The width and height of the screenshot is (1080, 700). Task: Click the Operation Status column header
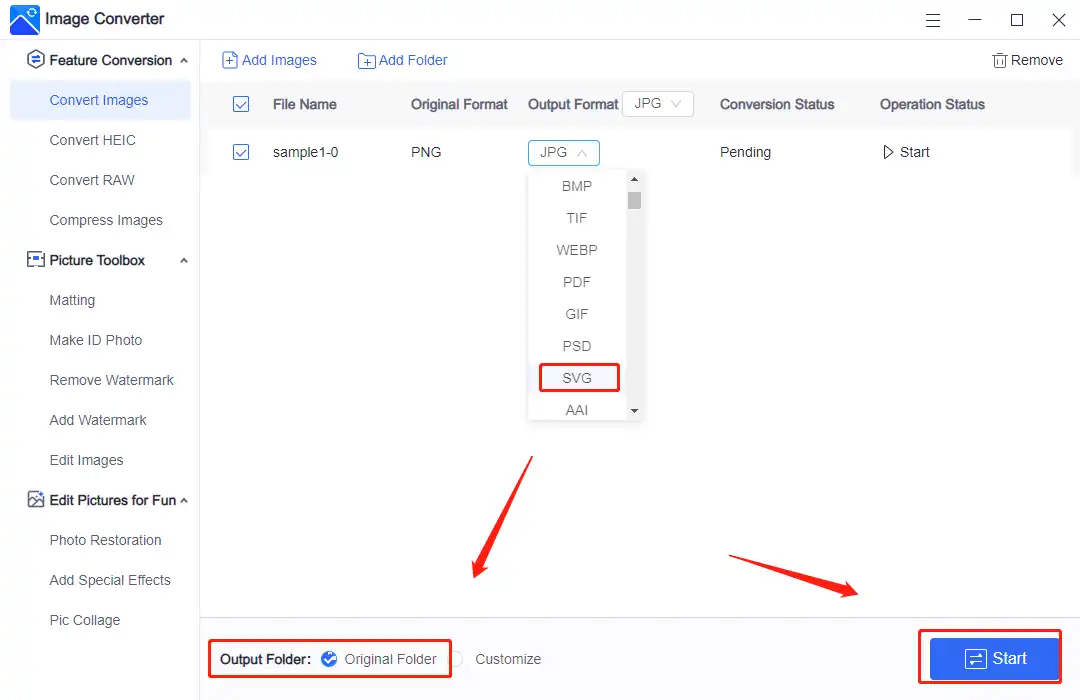pyautogui.click(x=932, y=105)
